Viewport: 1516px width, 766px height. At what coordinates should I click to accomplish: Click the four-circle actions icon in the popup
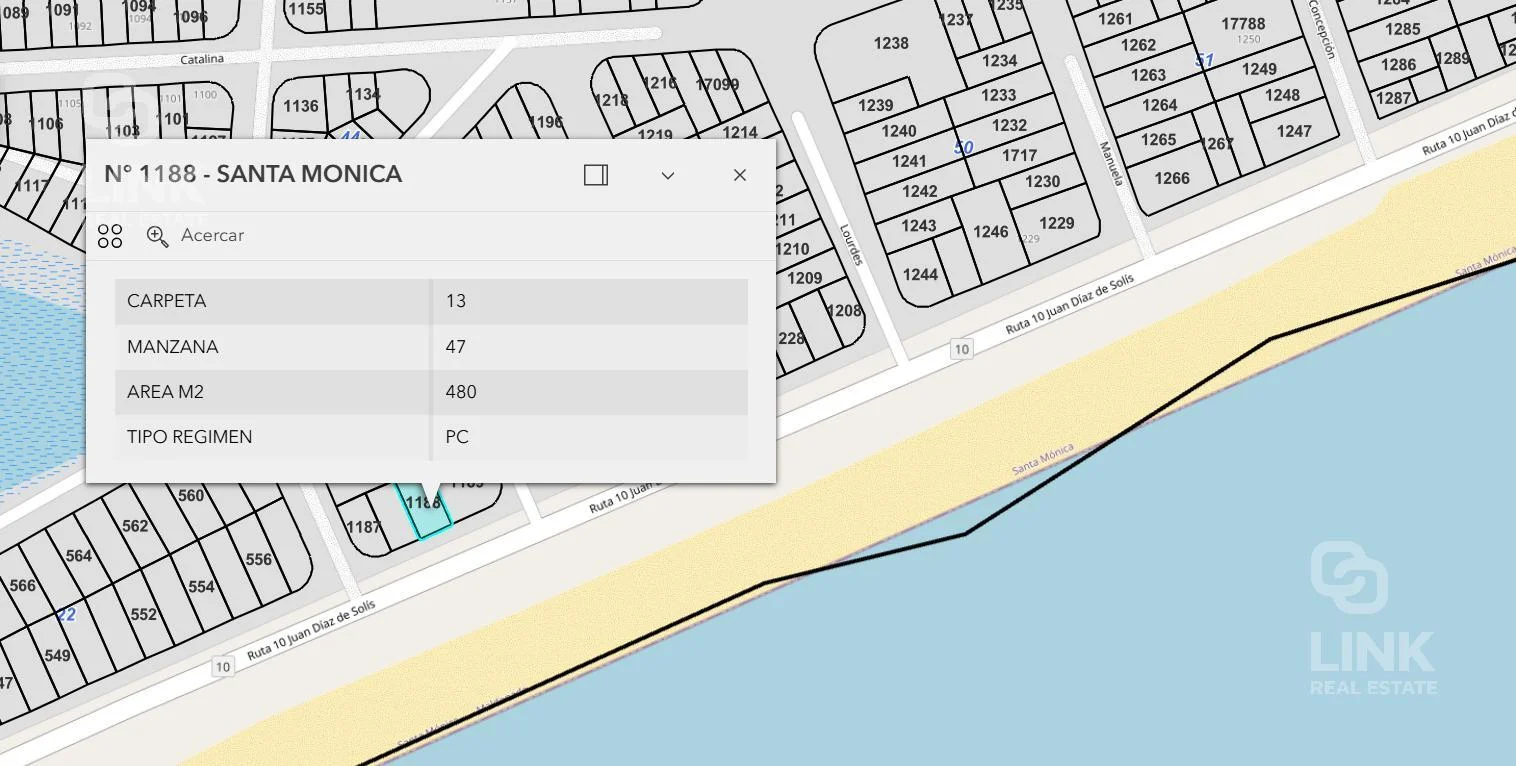point(110,236)
